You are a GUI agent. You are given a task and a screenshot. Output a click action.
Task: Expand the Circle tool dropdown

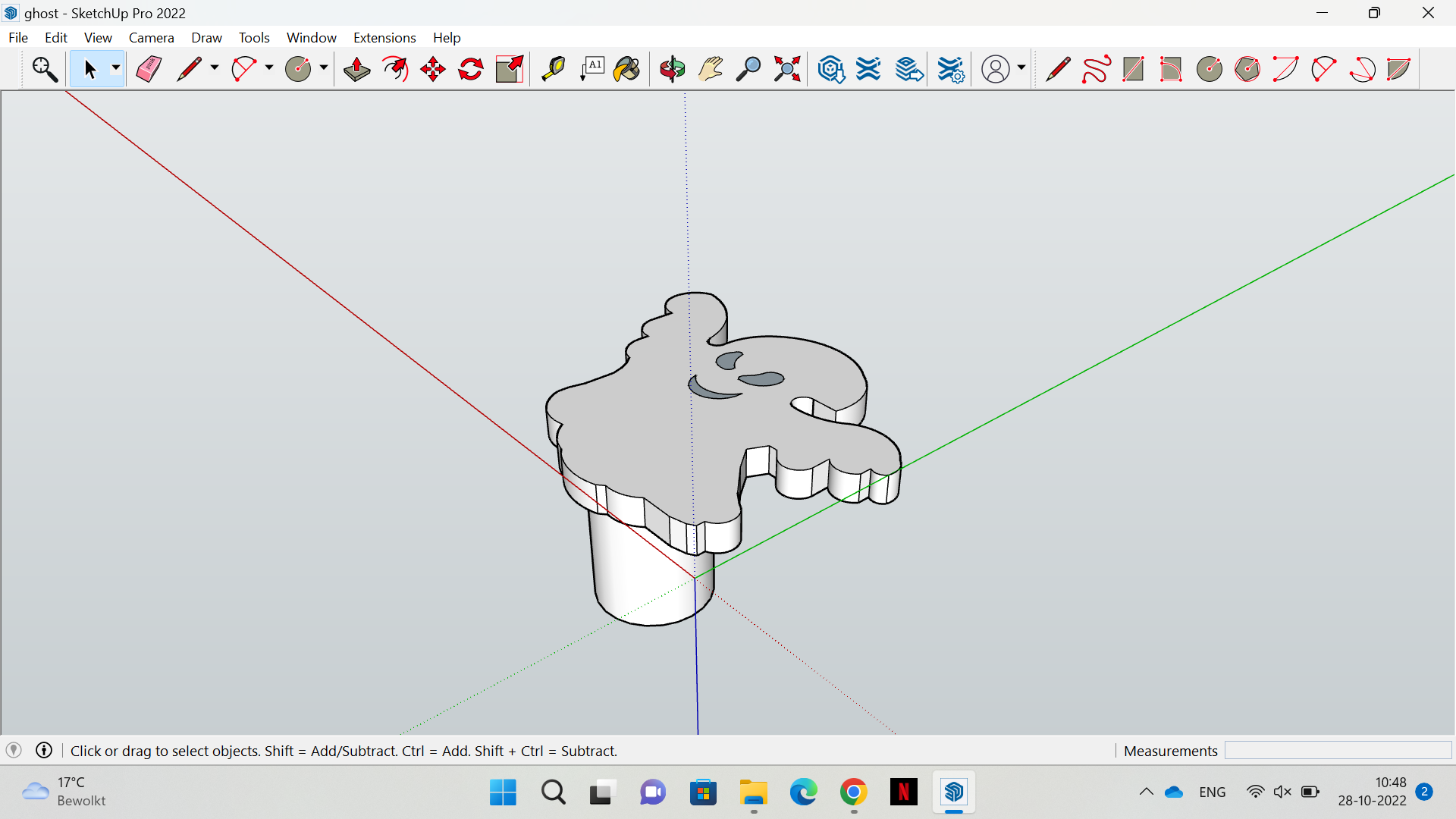[324, 69]
